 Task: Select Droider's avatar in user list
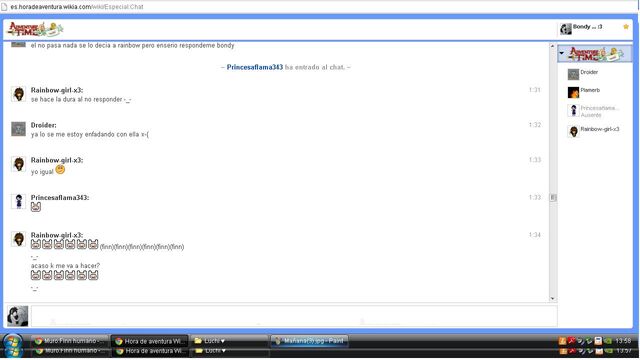pos(573,74)
